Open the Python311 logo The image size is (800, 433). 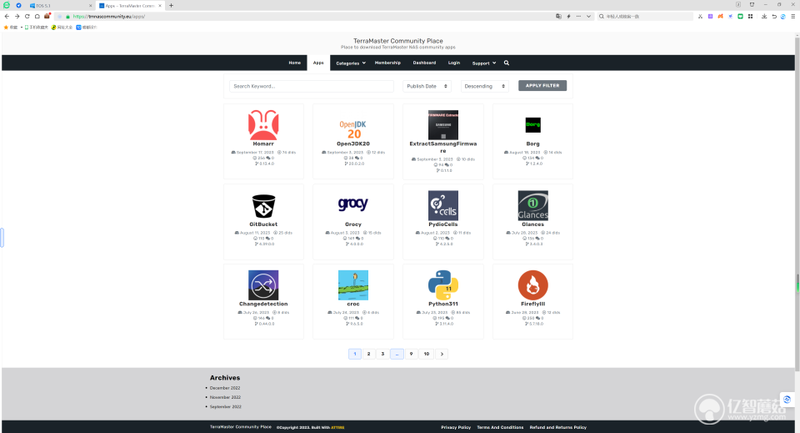443,285
